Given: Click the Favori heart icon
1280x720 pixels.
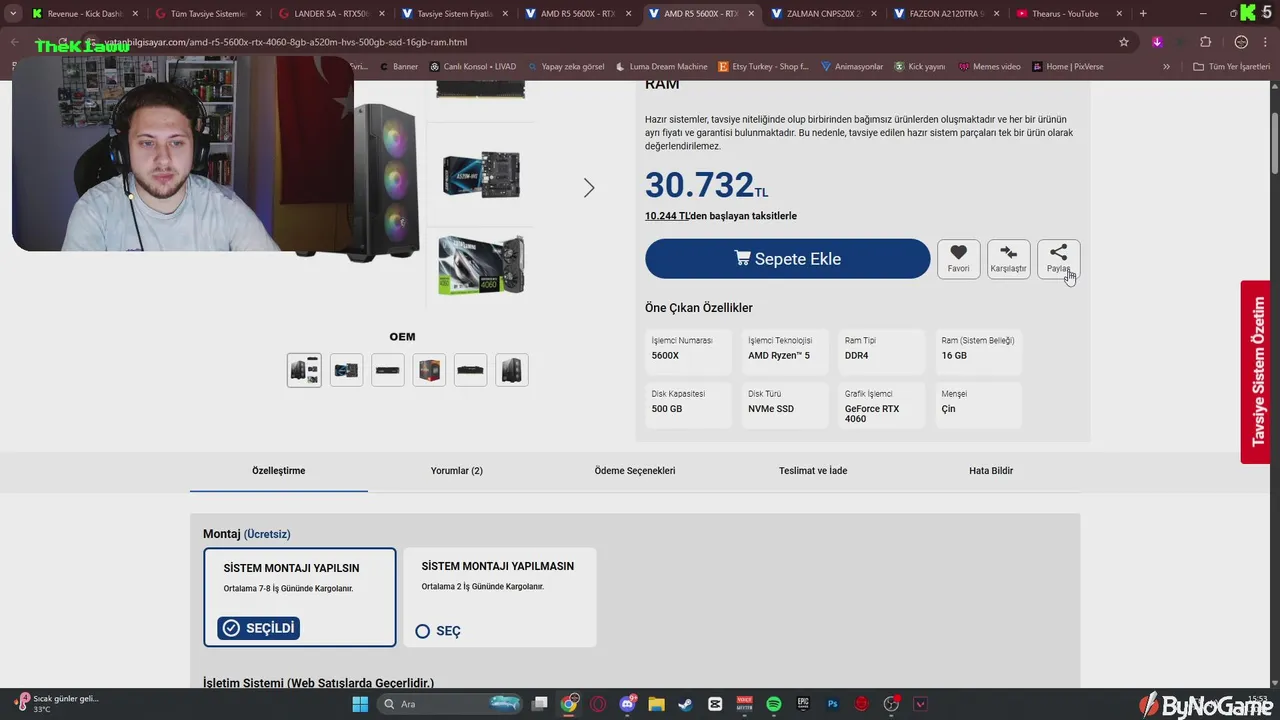Looking at the screenshot, I should pos(958,253).
